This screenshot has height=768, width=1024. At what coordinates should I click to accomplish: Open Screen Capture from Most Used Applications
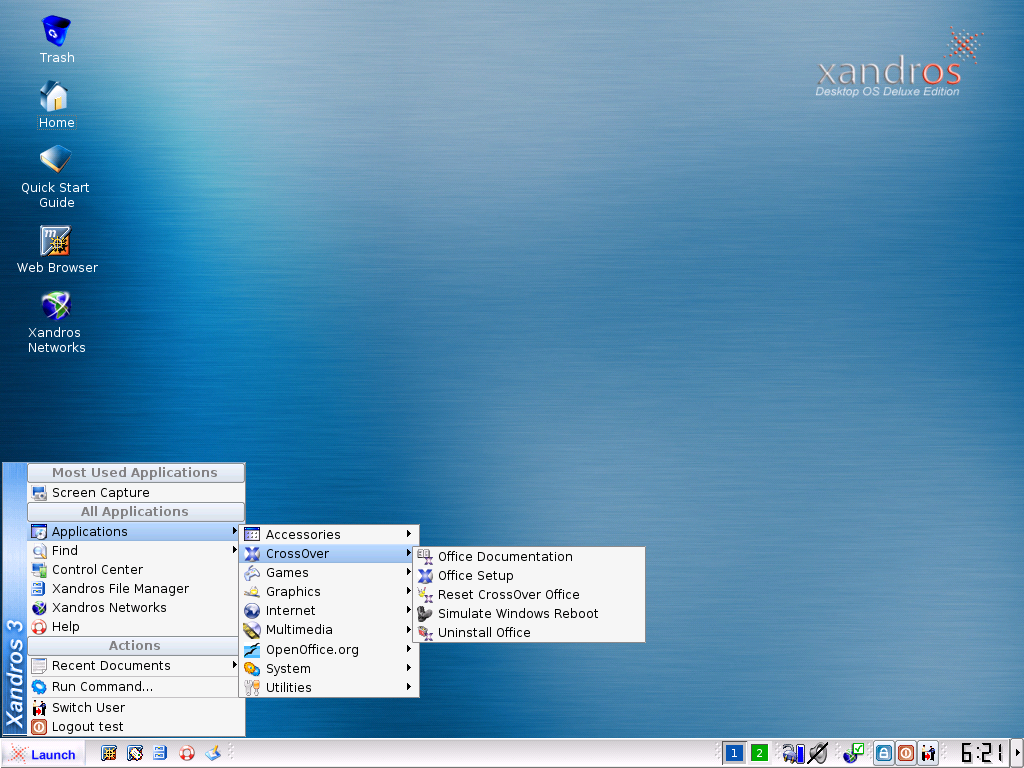(x=136, y=492)
